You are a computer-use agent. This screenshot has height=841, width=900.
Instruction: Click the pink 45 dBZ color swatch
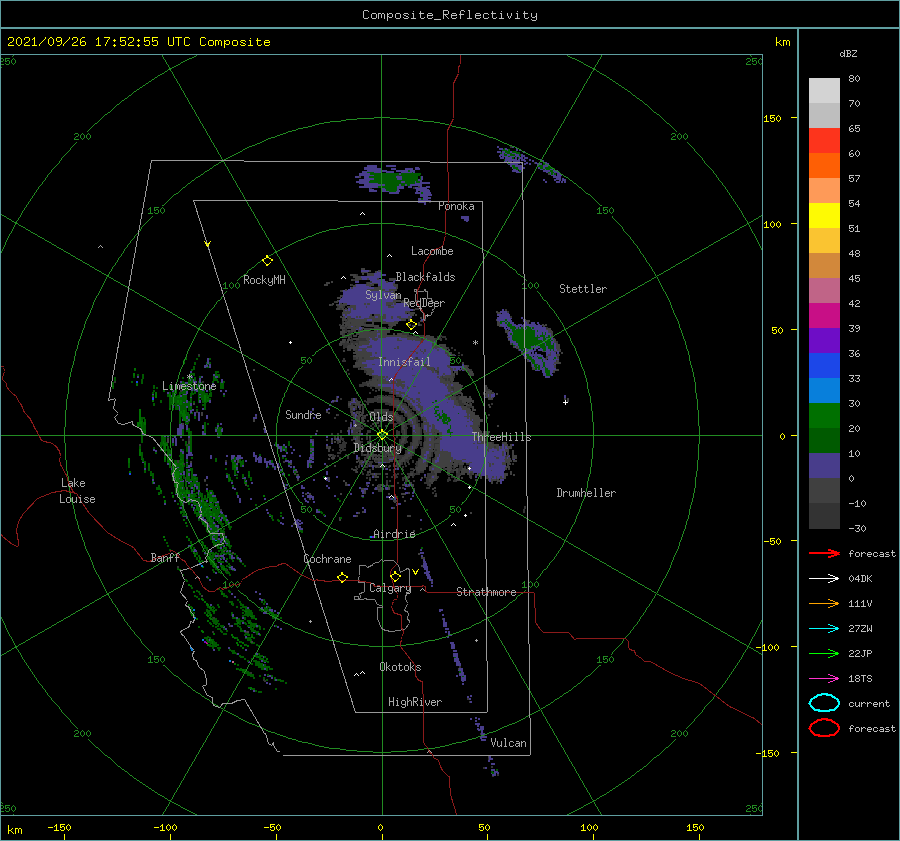(x=824, y=290)
